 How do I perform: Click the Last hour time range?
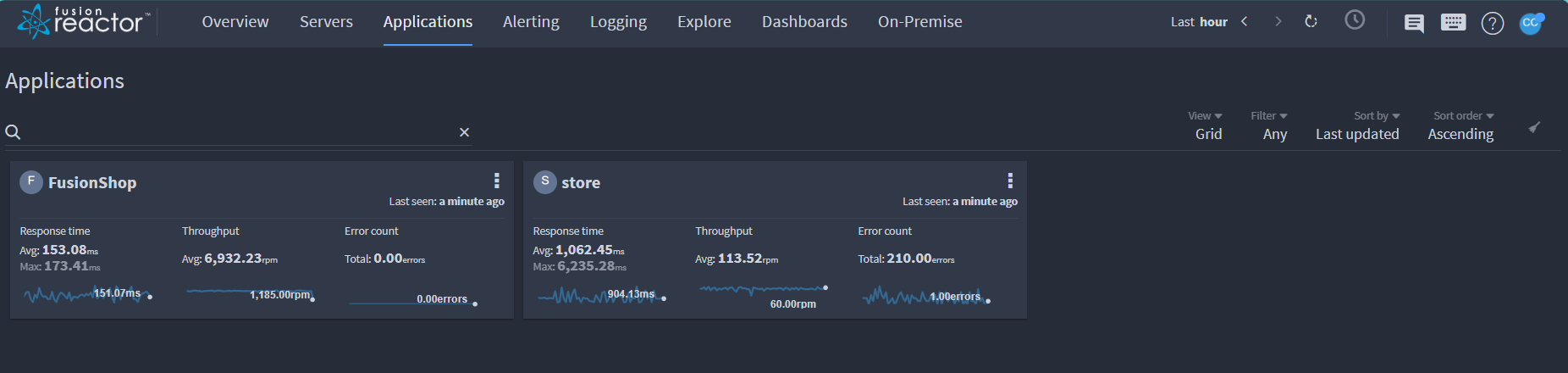[x=1199, y=22]
